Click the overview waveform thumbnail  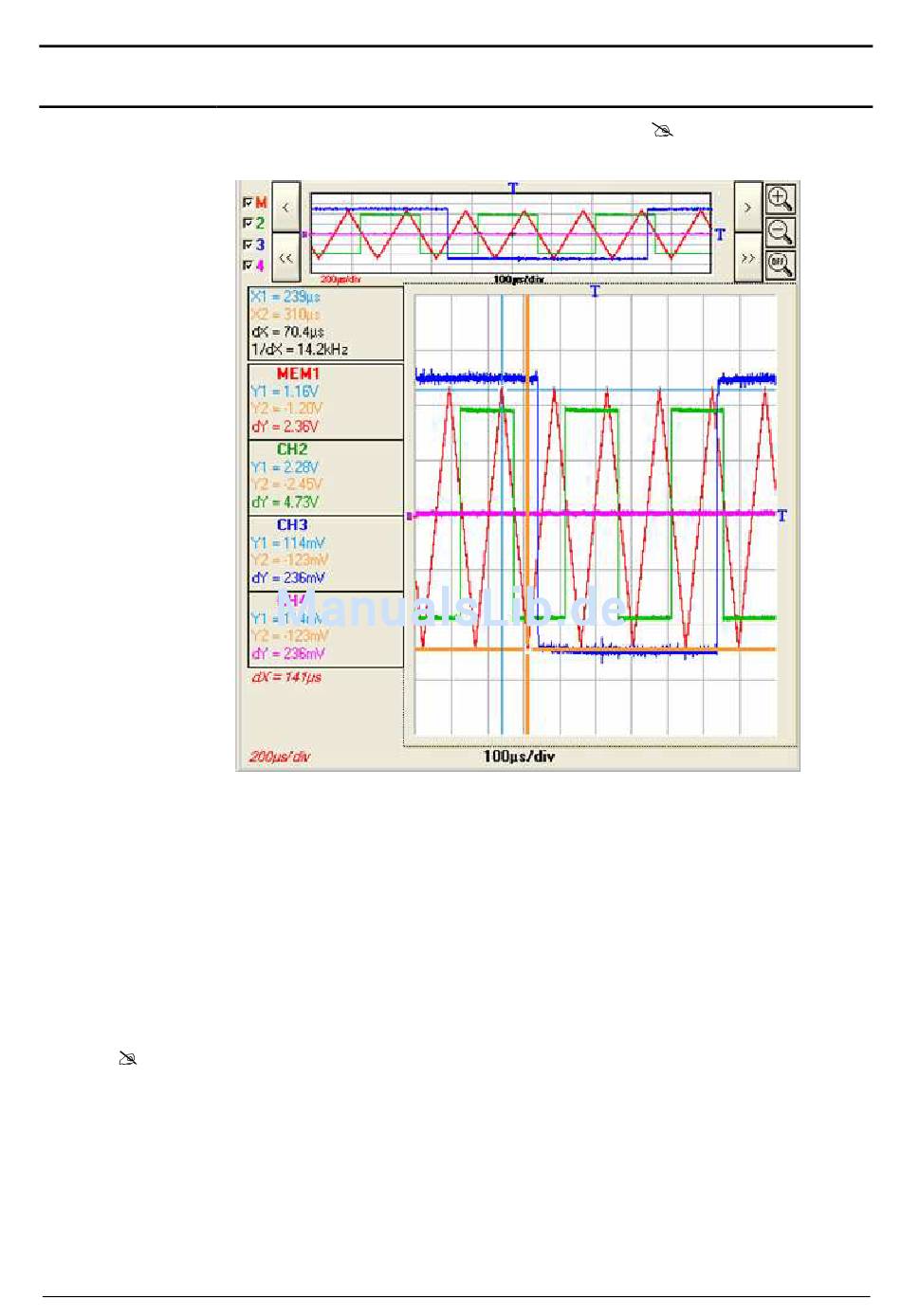pos(510,234)
